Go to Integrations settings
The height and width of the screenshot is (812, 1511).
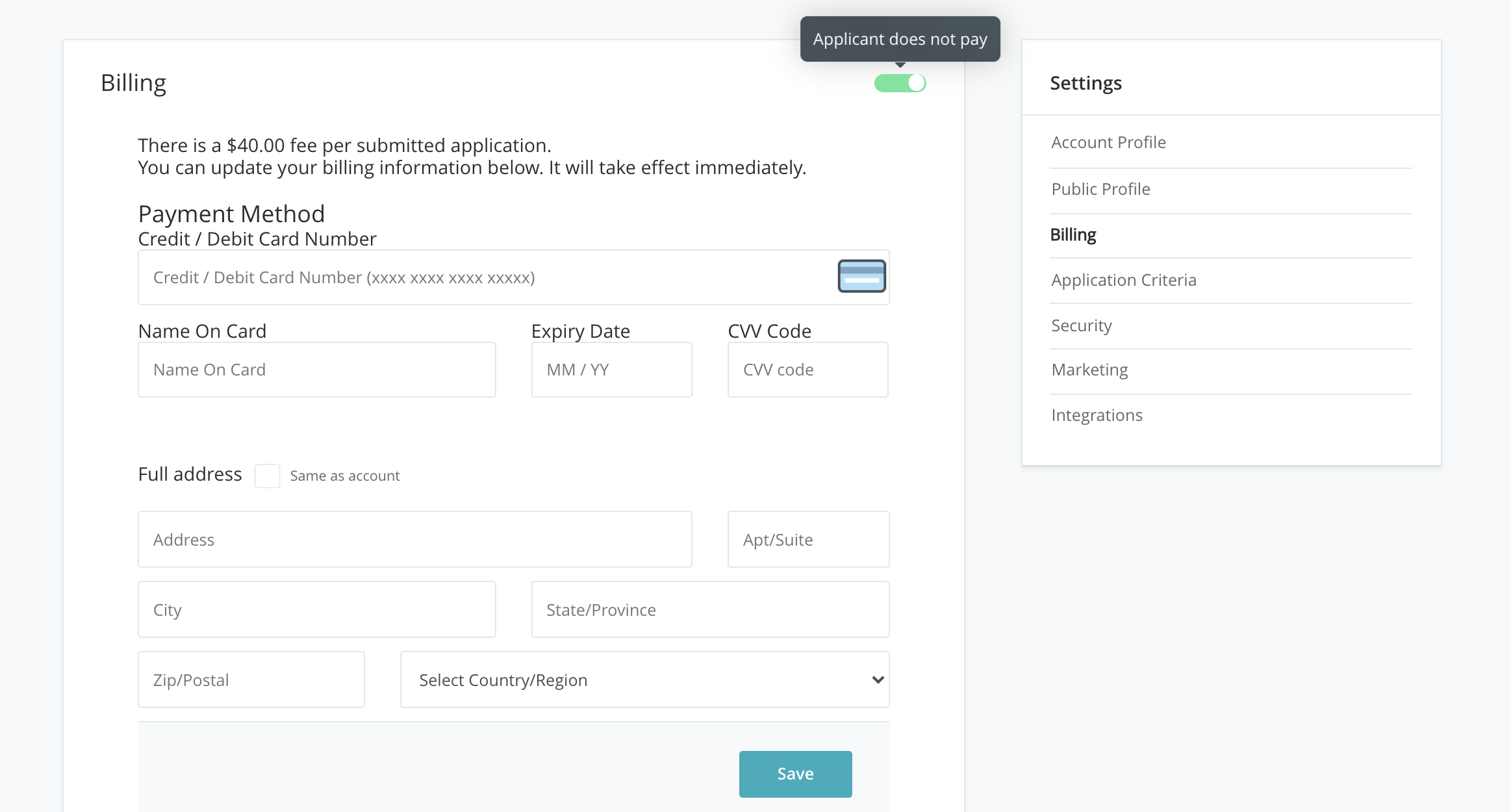tap(1097, 415)
